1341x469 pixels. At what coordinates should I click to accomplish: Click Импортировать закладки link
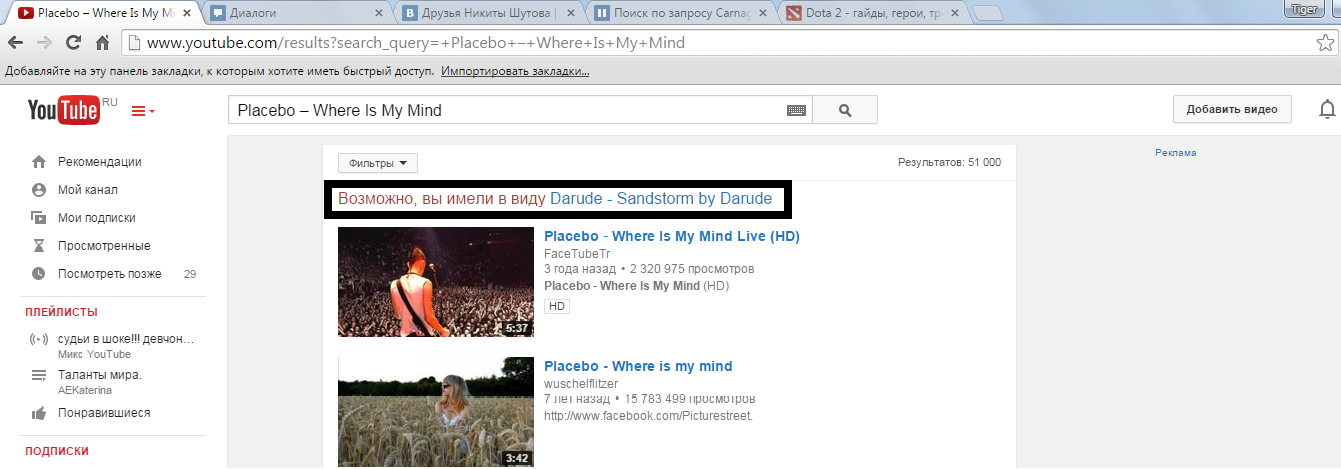tap(515, 72)
